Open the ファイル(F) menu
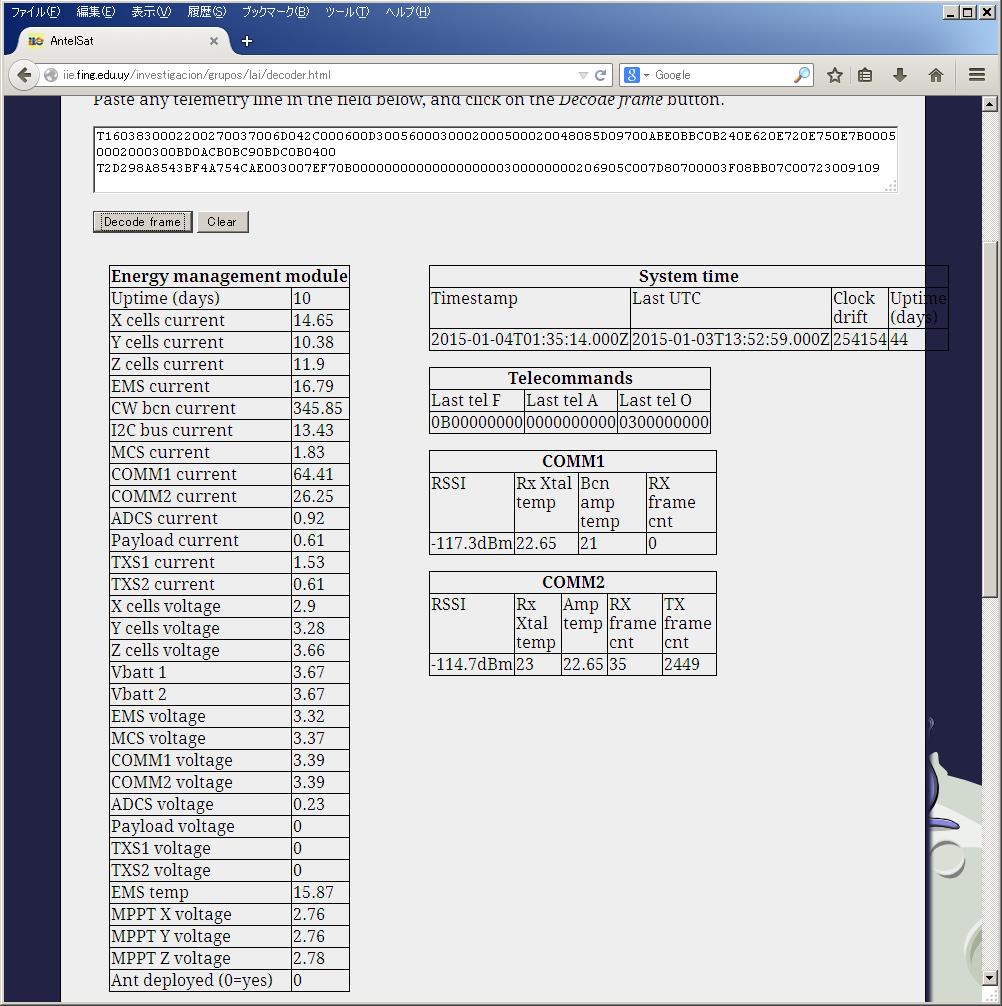This screenshot has height=1006, width=1002. point(35,12)
